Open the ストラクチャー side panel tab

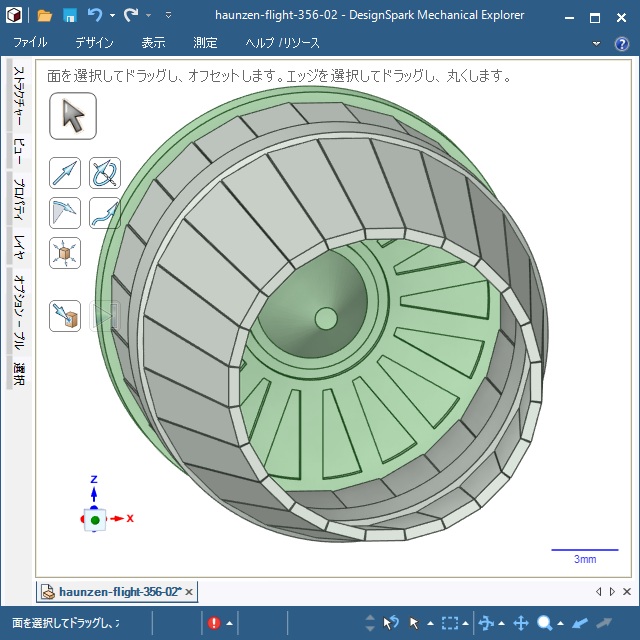point(19,96)
